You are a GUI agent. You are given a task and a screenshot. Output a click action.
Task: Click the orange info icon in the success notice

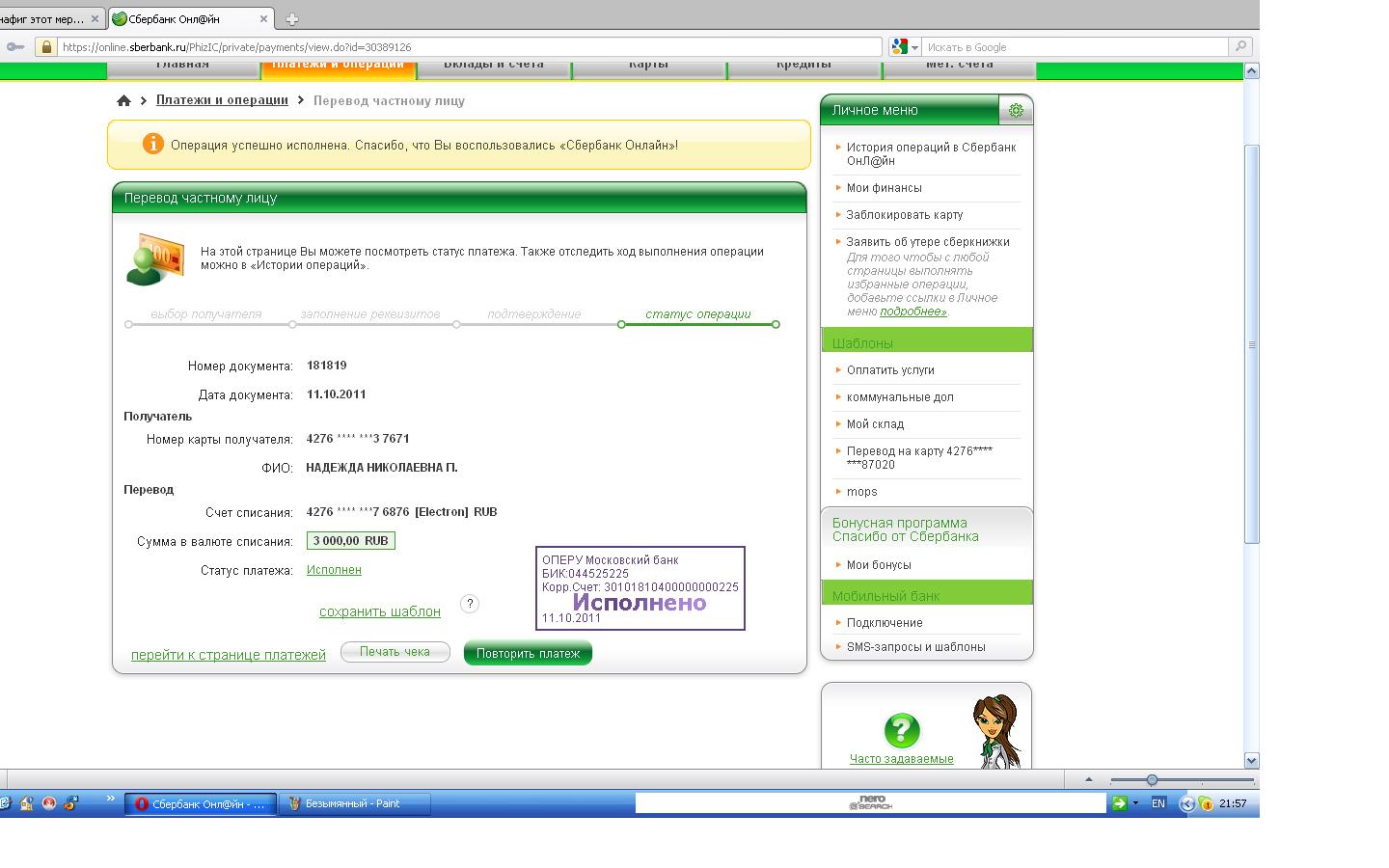pos(152,144)
